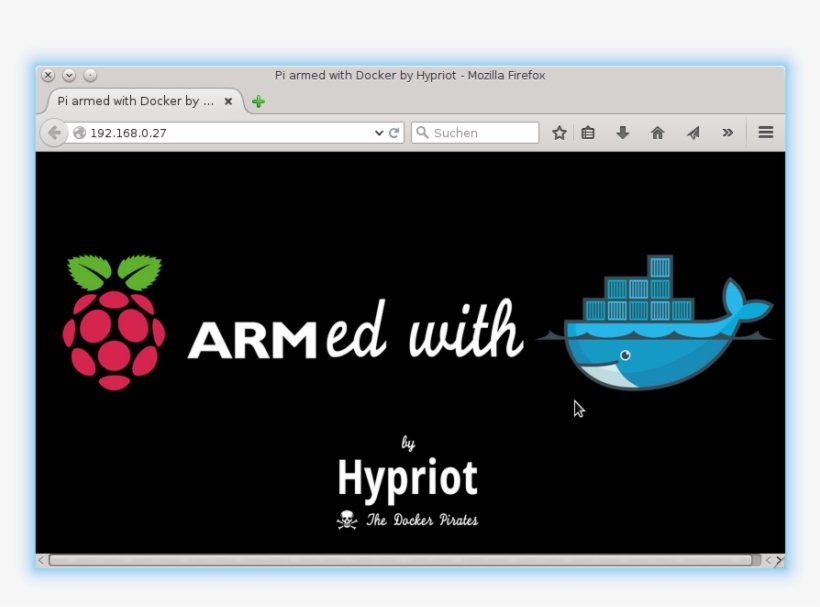Expand the window shade disclosure control
The width and height of the screenshot is (820, 607).
click(x=69, y=74)
